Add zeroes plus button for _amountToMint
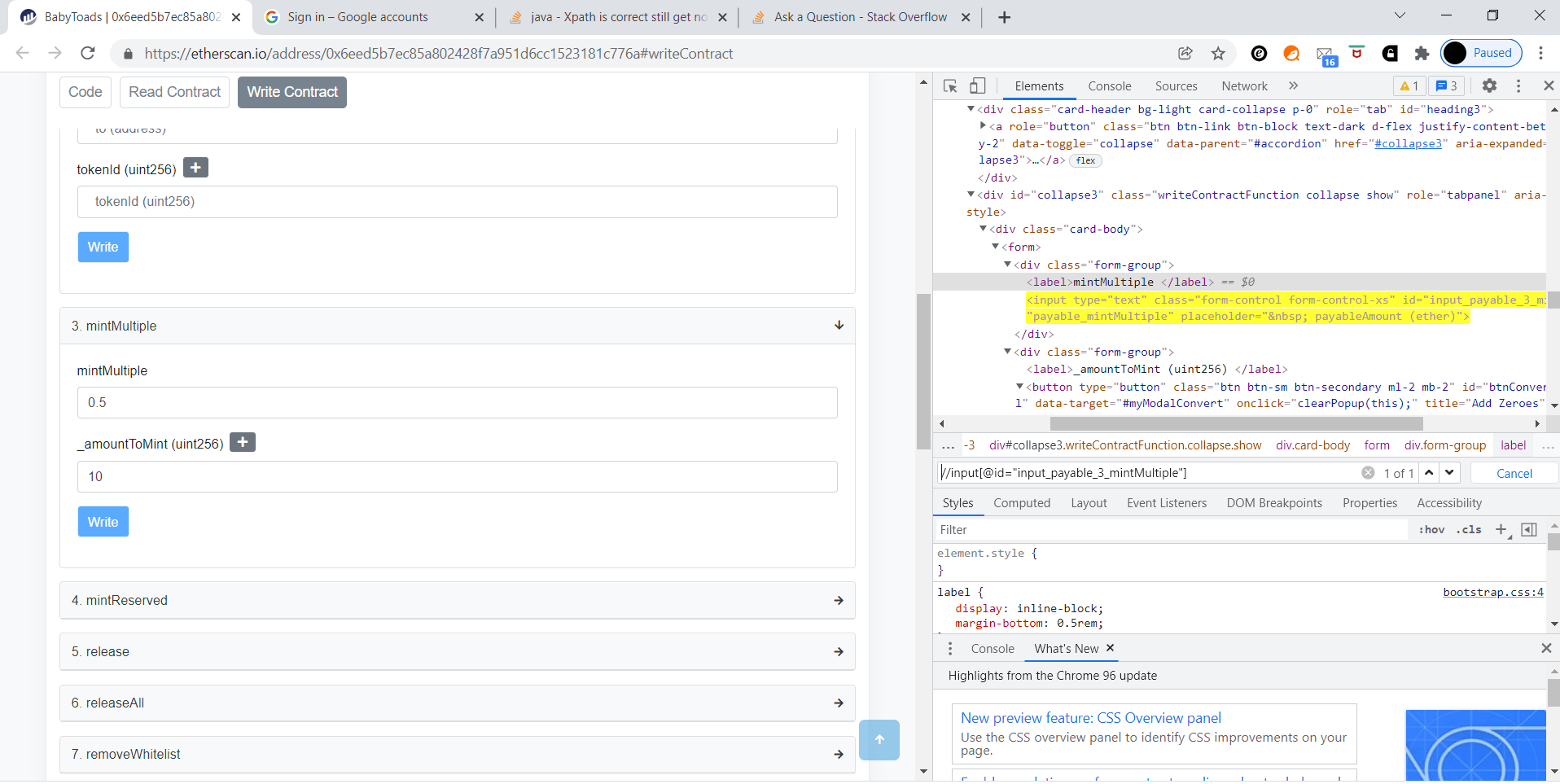The width and height of the screenshot is (1560, 784). [x=243, y=442]
